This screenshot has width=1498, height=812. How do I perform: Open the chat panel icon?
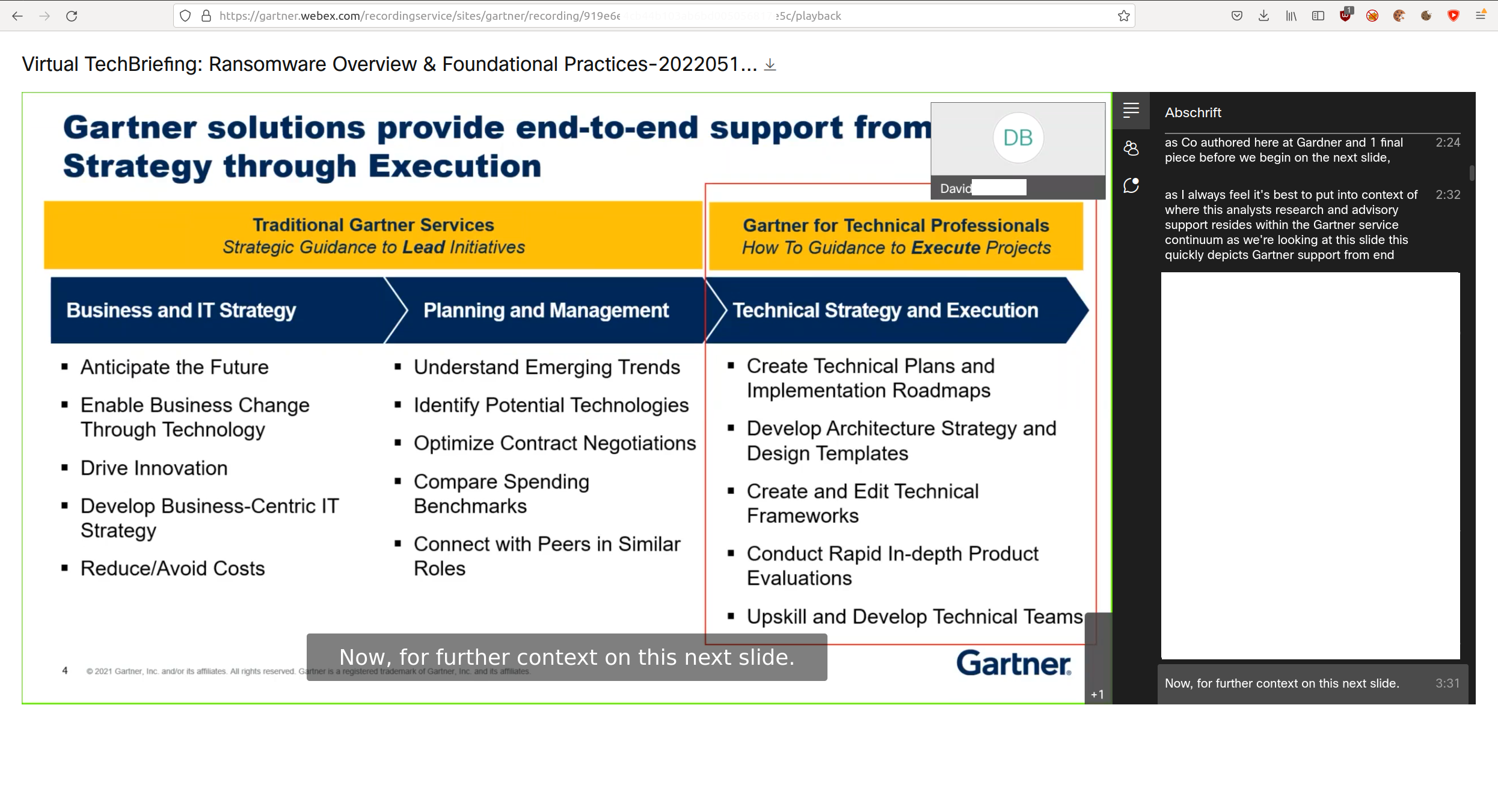point(1131,185)
